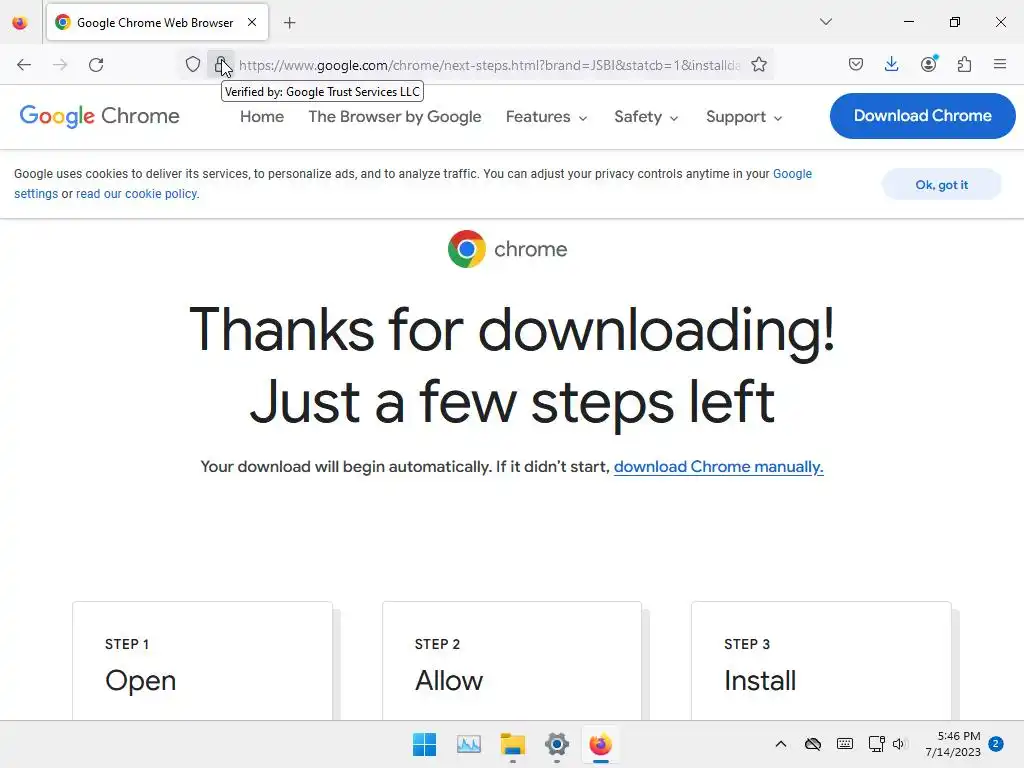Open File Explorer from taskbar
Image resolution: width=1024 pixels, height=768 pixels.
[513, 744]
